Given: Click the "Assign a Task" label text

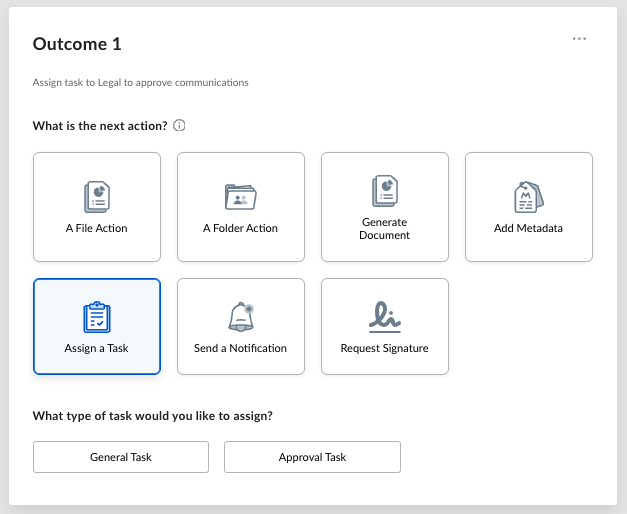Looking at the screenshot, I should (x=97, y=348).
